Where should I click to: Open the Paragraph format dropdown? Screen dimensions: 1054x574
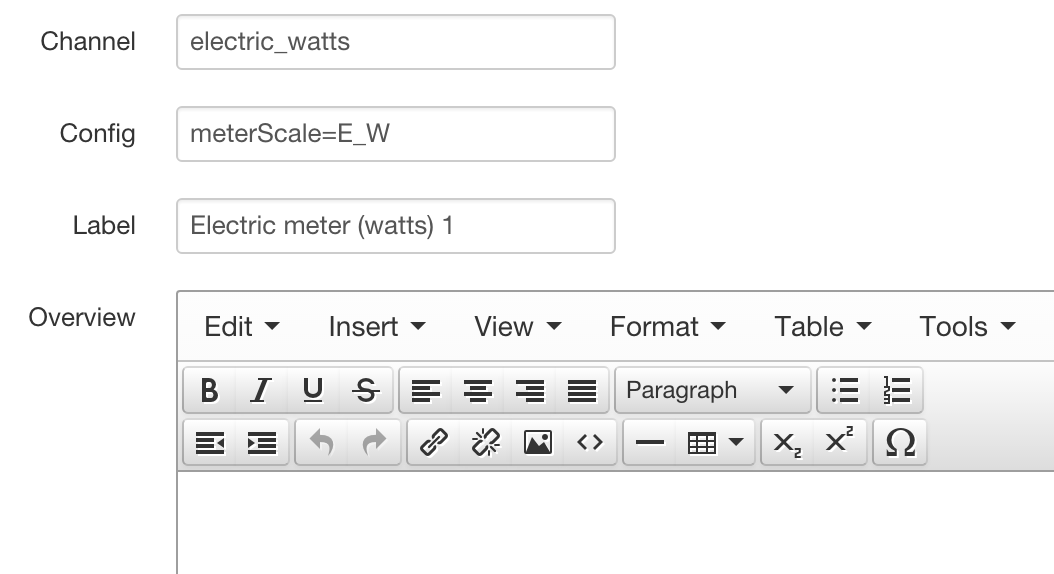point(710,390)
